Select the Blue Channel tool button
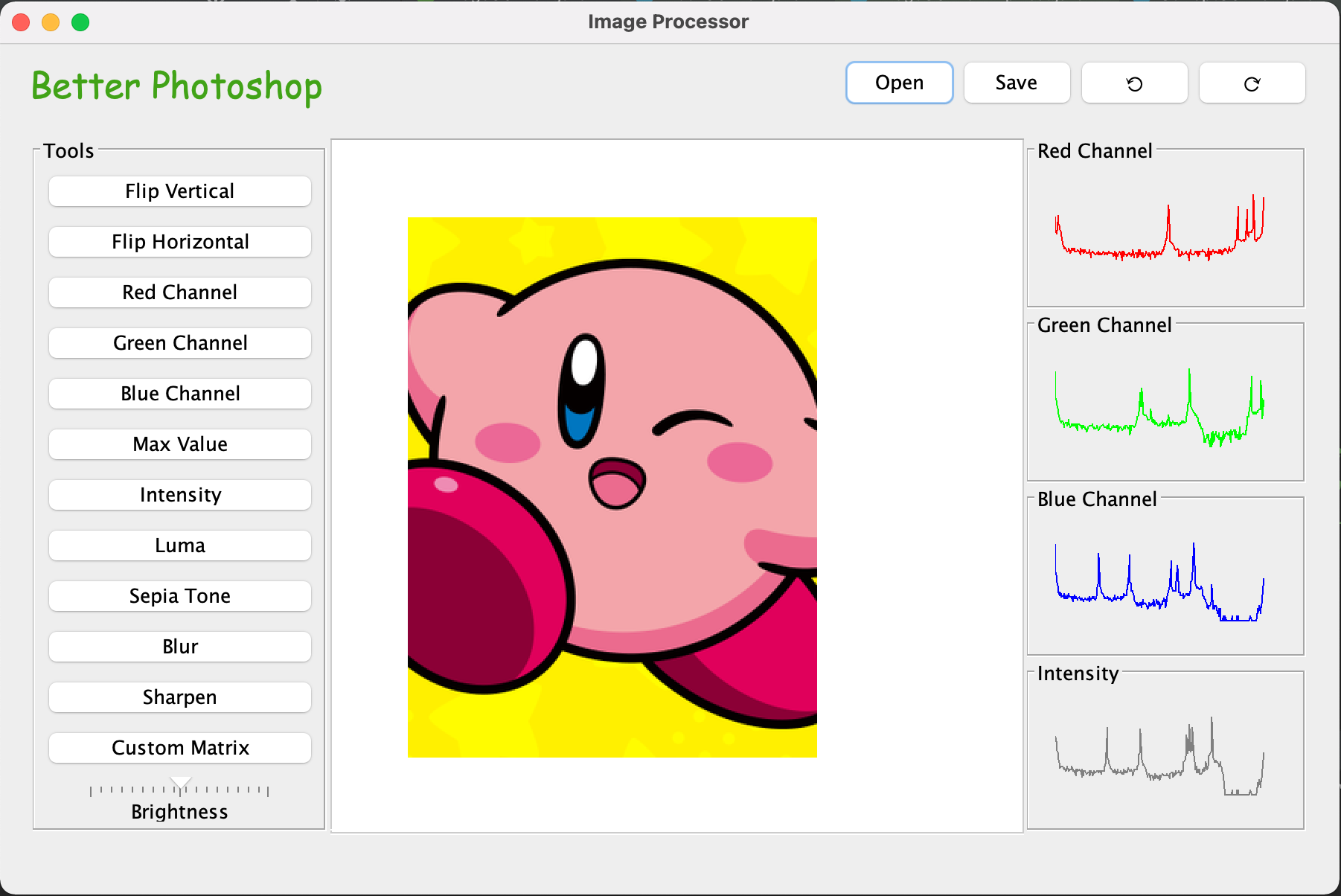 tap(179, 394)
